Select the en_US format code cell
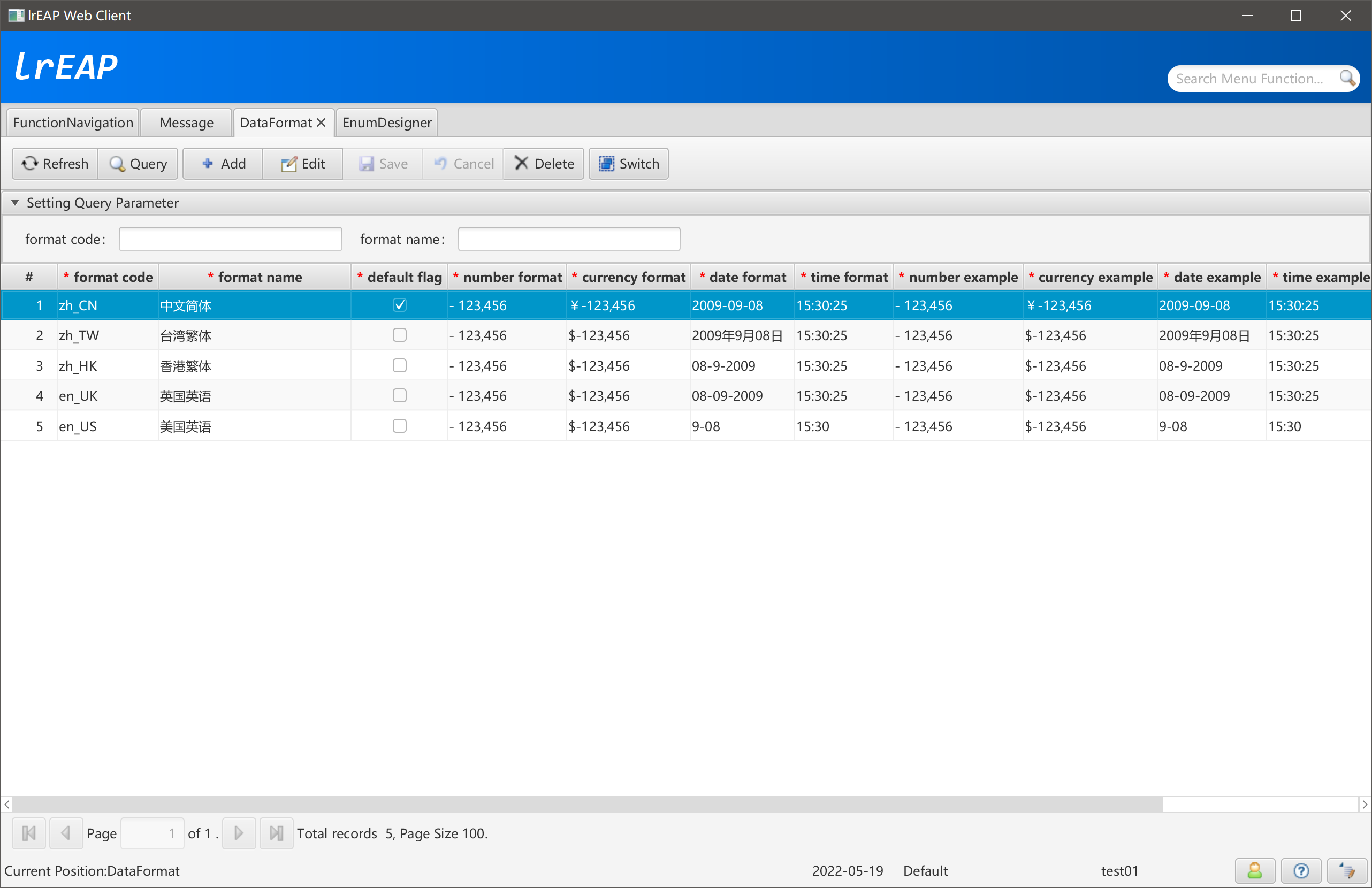 coord(108,426)
